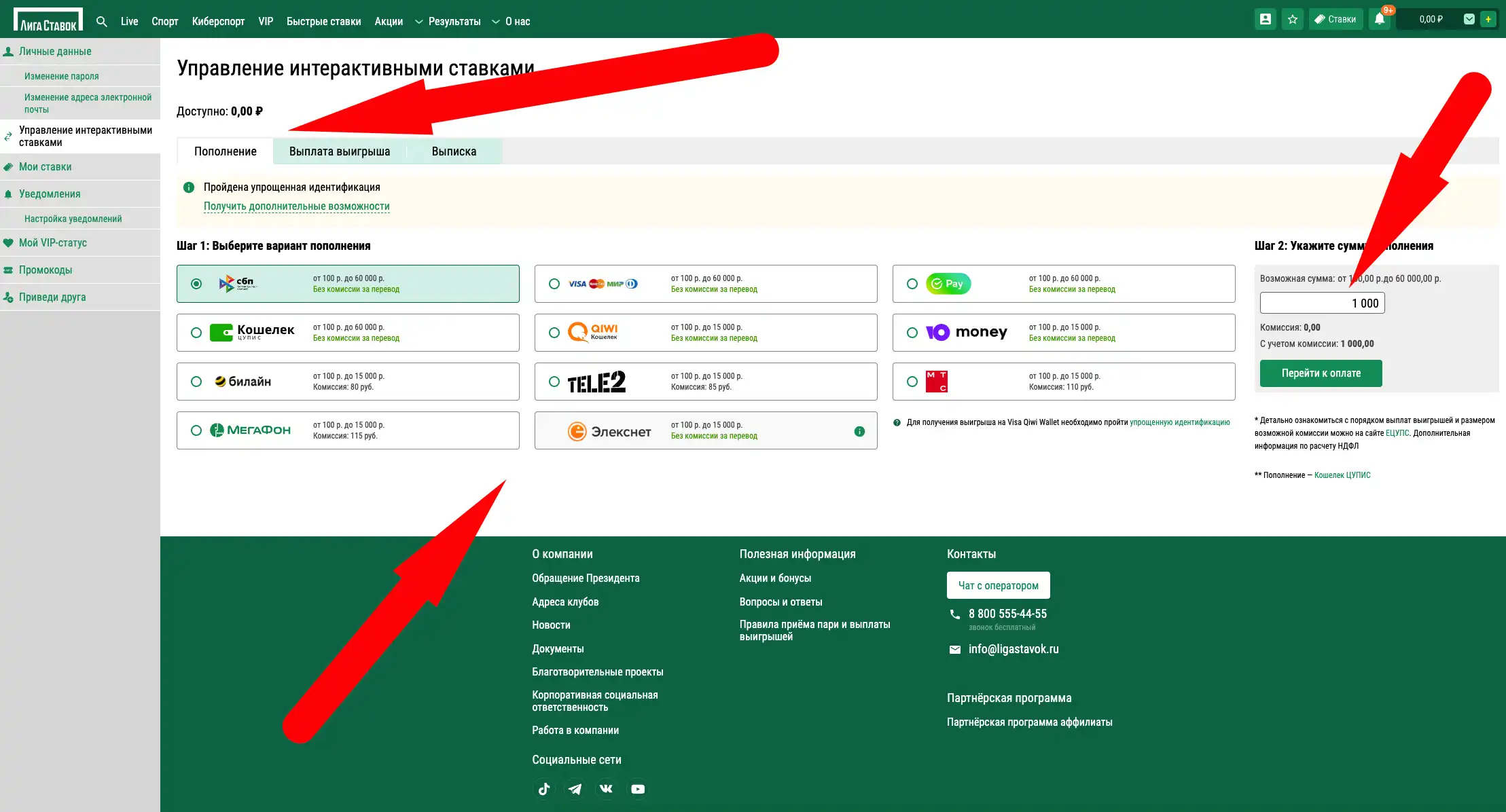Screen dimensions: 1506x812
Task: Open Партнёрская программа аффилиаты link
Action: coord(1030,722)
